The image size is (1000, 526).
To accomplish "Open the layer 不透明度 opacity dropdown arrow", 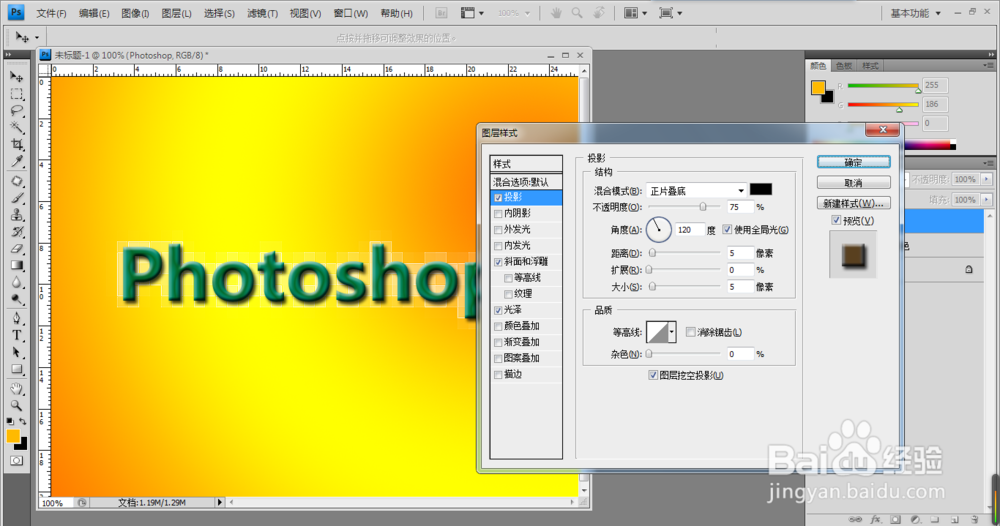I will coord(987,179).
